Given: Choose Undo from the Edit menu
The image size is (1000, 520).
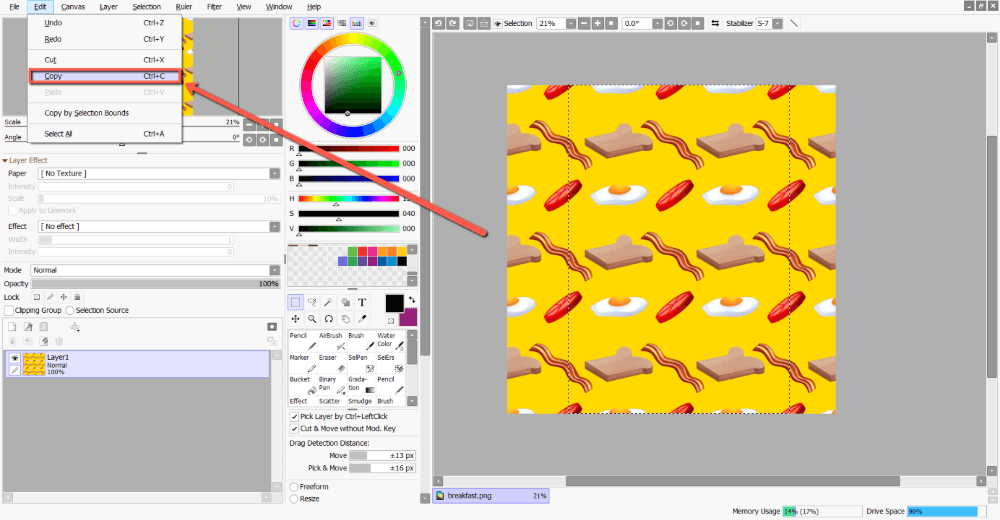Looking at the screenshot, I should click(x=105, y=23).
